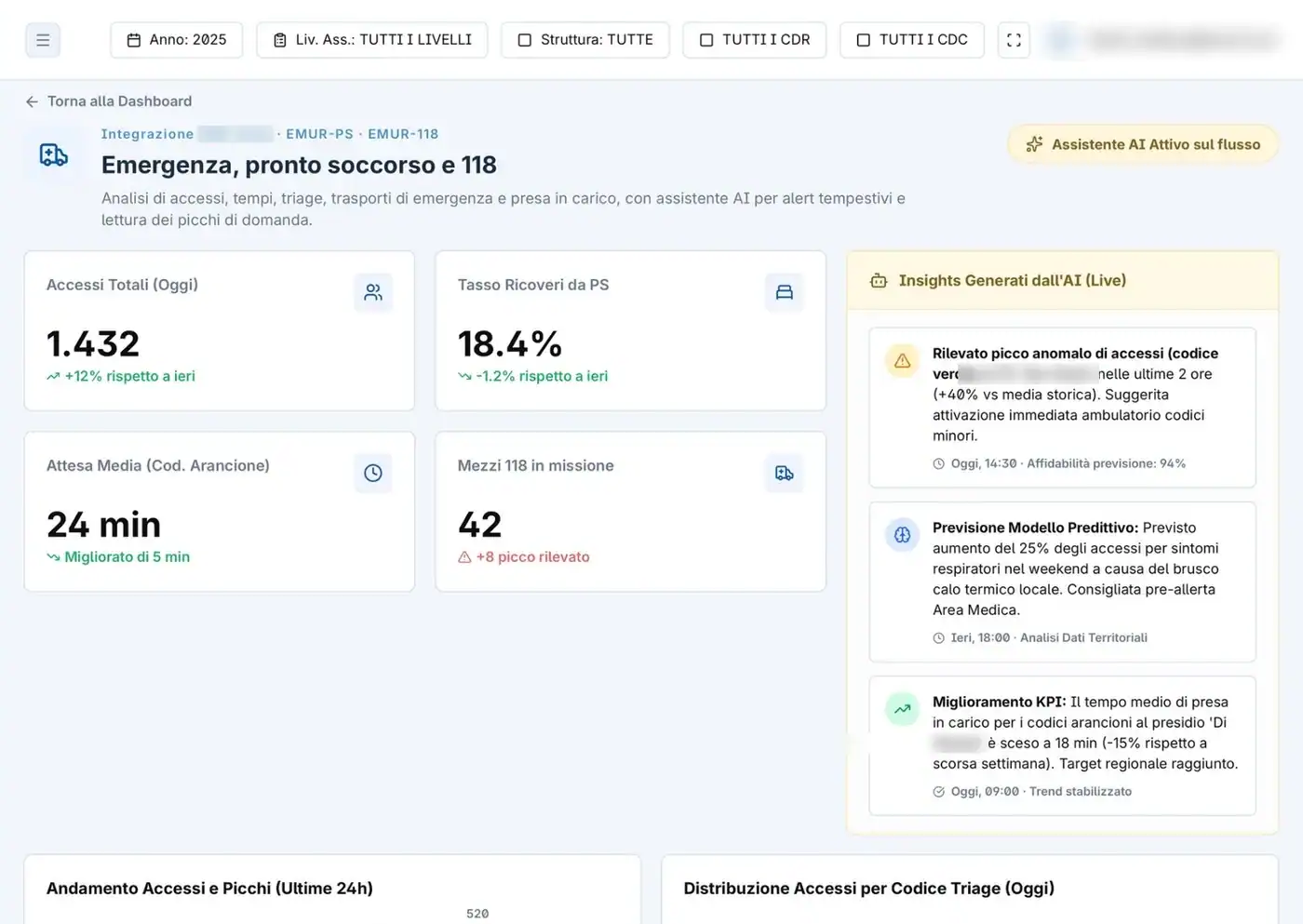Click the downward trend arrow next to -1.2%
The image size is (1303, 924).
pos(464,377)
